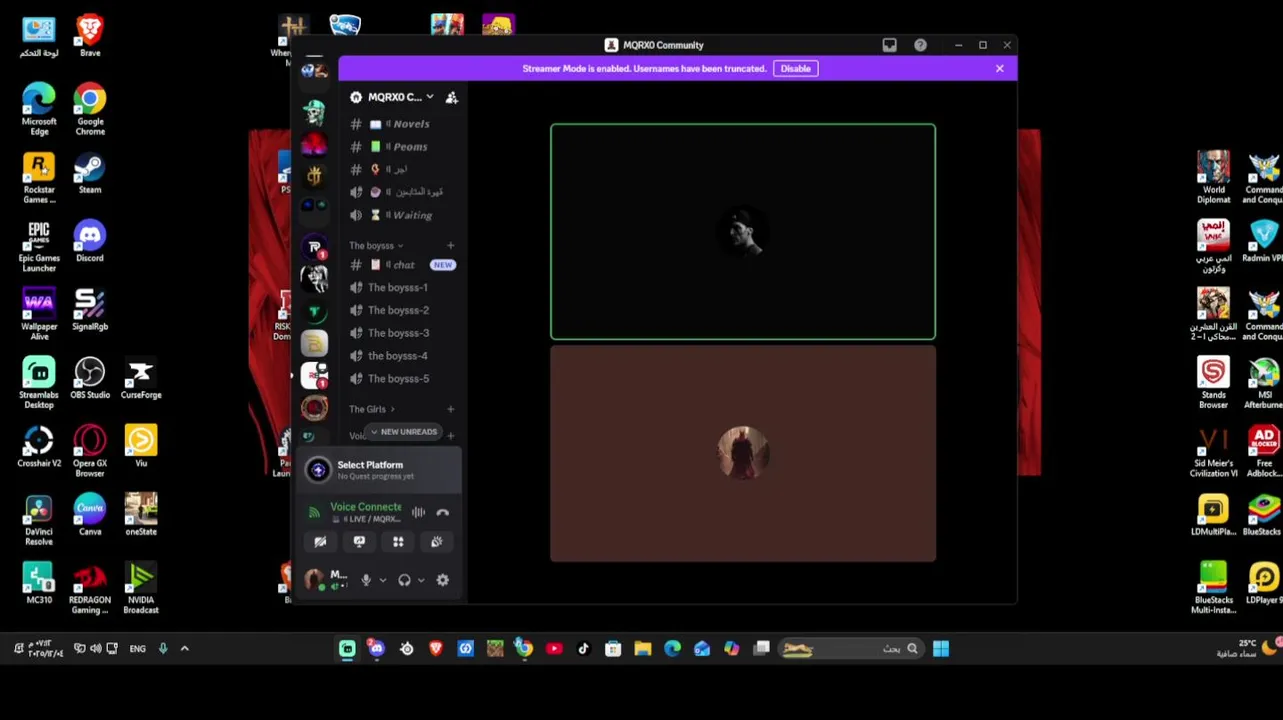Screen dimensions: 1283x720
Task: Click the invite people icon next to server name
Action: point(452,97)
